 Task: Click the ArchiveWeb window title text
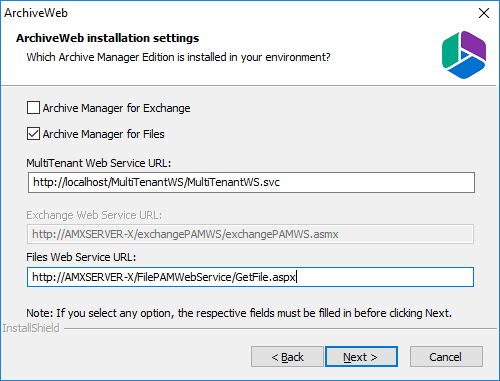[36, 13]
